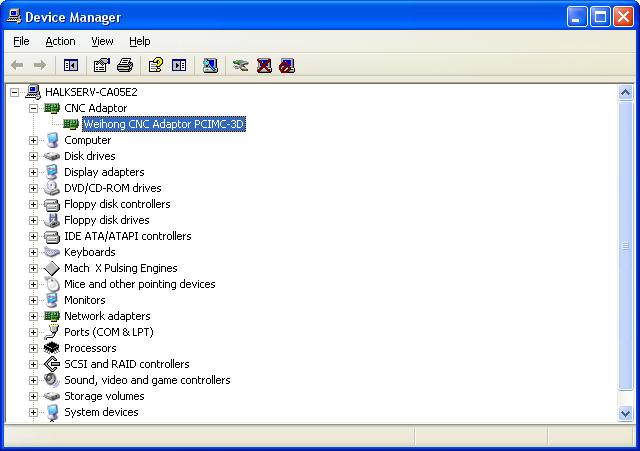
Task: Expand the Display adapters node
Action: pos(33,172)
